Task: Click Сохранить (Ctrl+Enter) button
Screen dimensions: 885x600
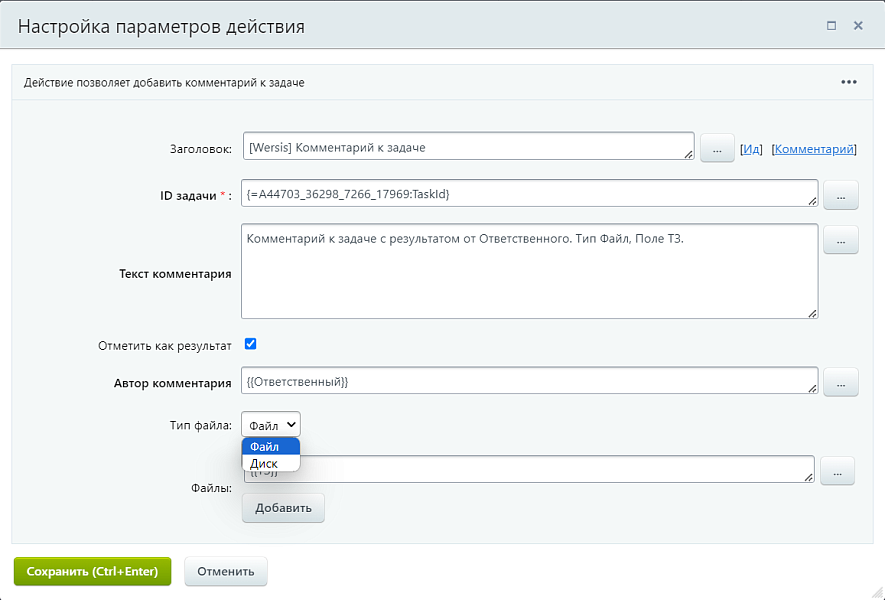Action: coord(91,571)
